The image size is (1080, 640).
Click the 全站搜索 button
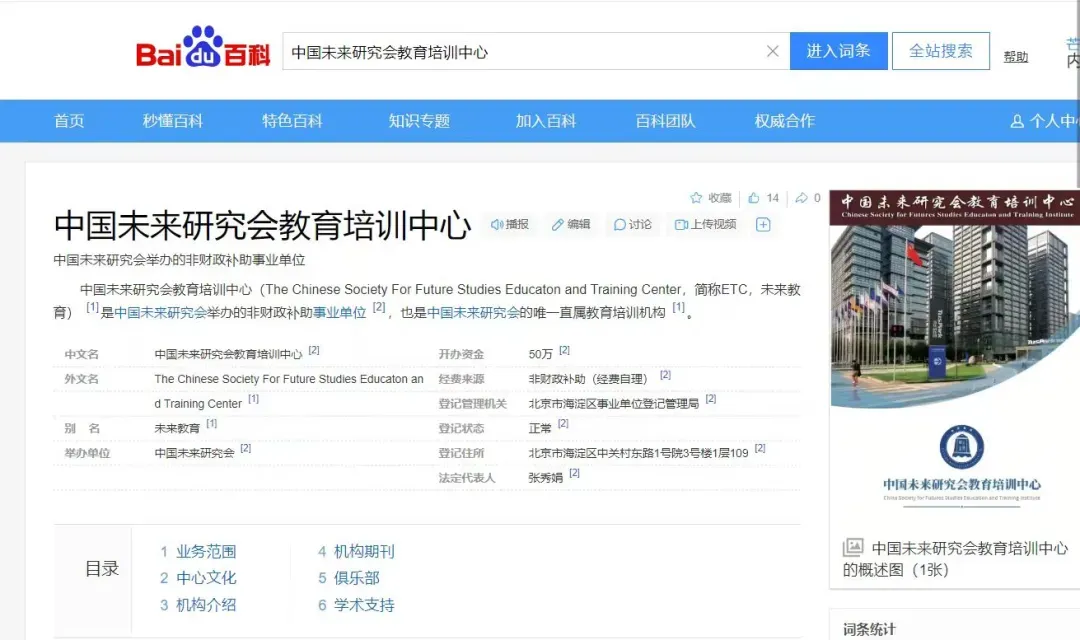940,51
